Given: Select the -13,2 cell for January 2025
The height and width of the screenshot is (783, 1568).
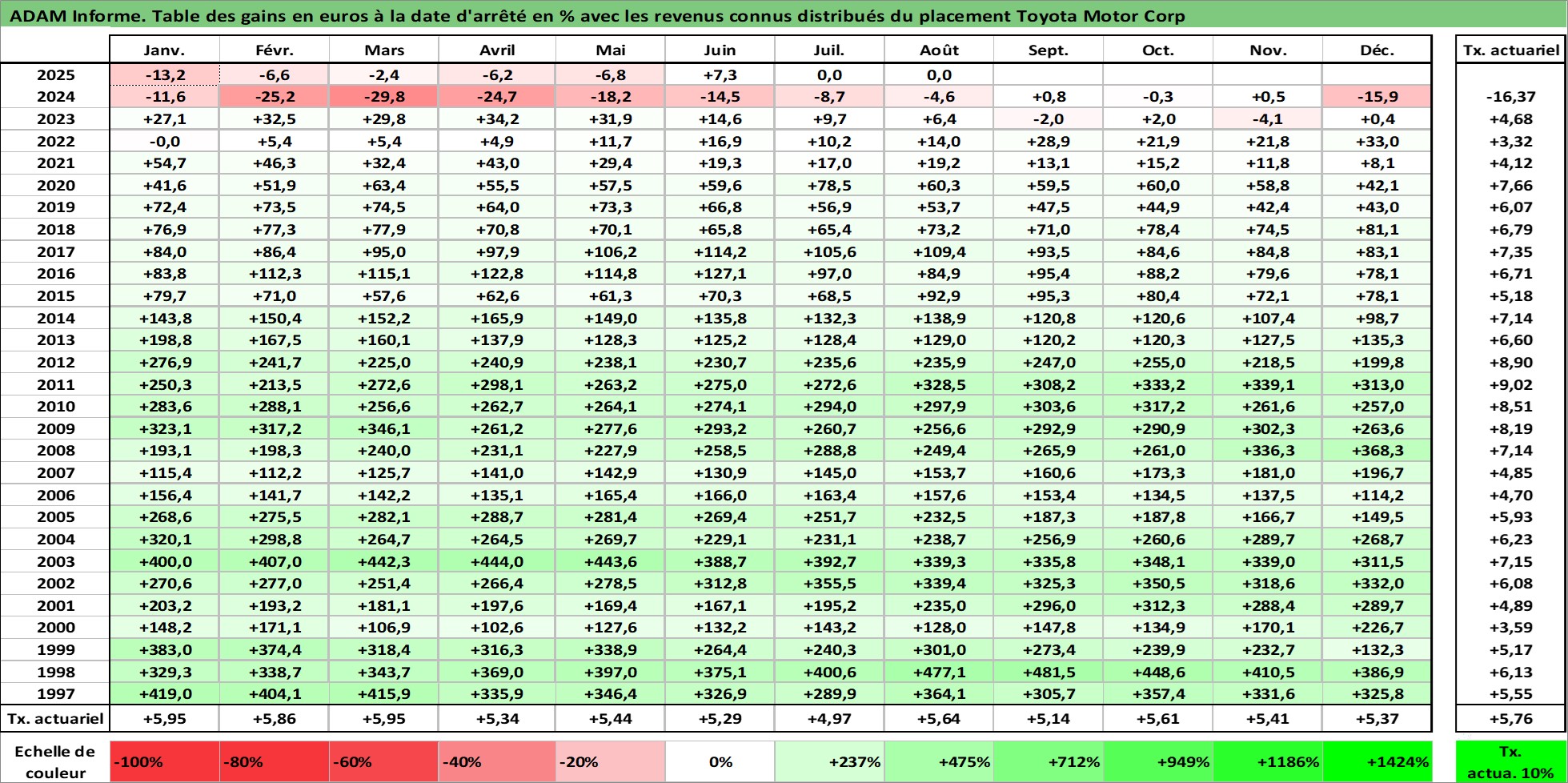Looking at the screenshot, I should pyautogui.click(x=164, y=74).
